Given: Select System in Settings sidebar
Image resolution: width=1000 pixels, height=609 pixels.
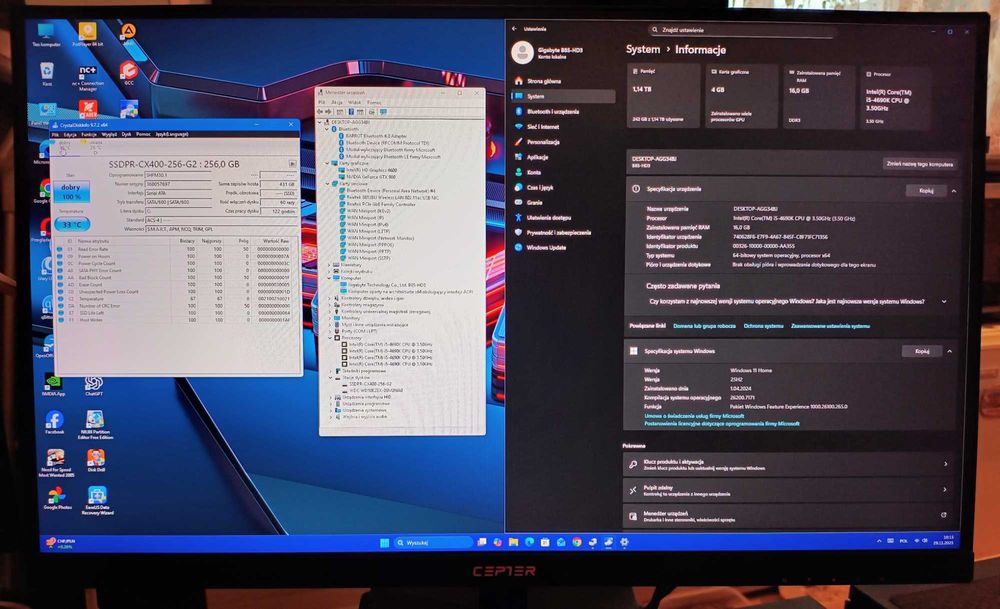Looking at the screenshot, I should [563, 96].
